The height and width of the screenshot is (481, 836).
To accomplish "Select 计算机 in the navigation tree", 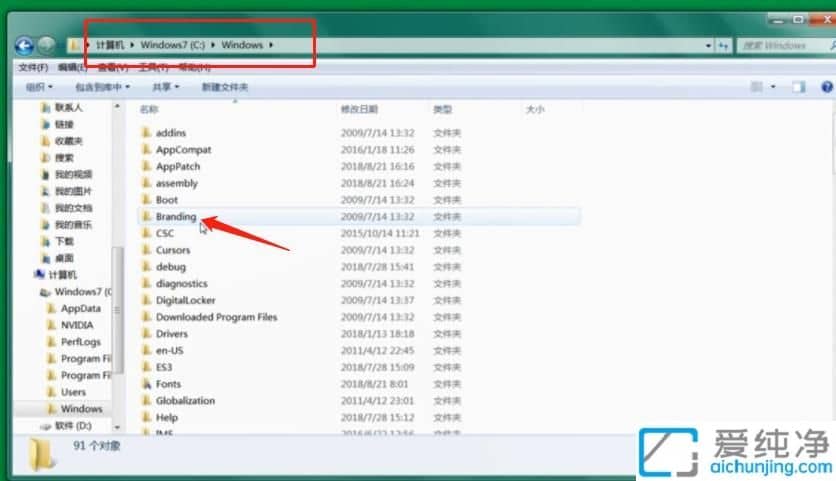I will [x=62, y=275].
